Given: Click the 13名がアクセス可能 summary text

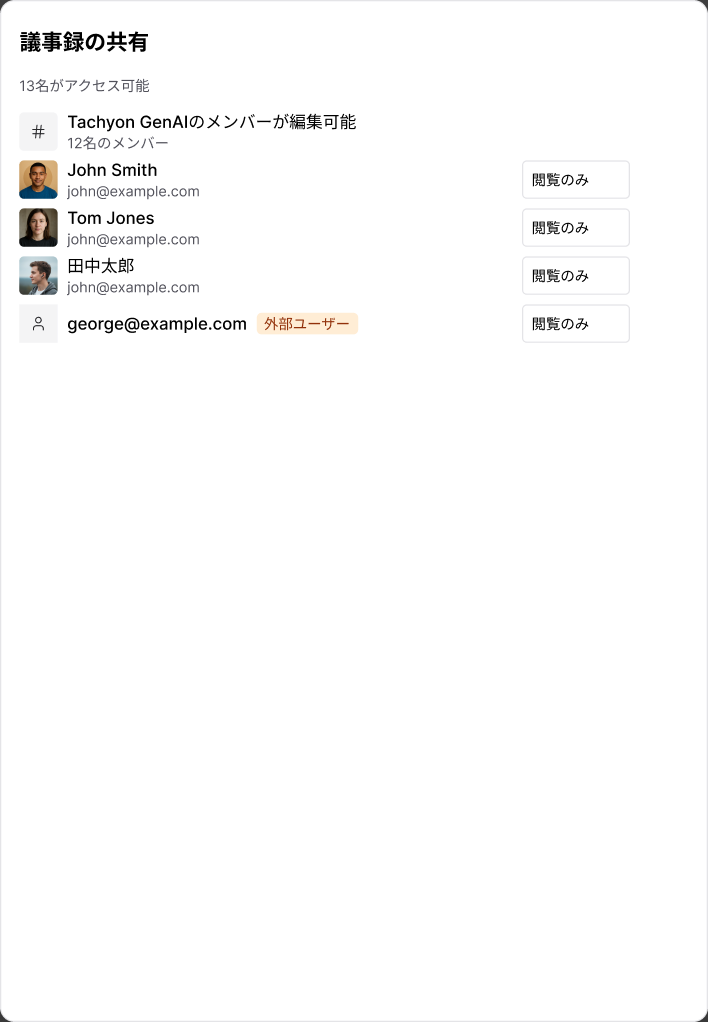Looking at the screenshot, I should click(x=84, y=86).
